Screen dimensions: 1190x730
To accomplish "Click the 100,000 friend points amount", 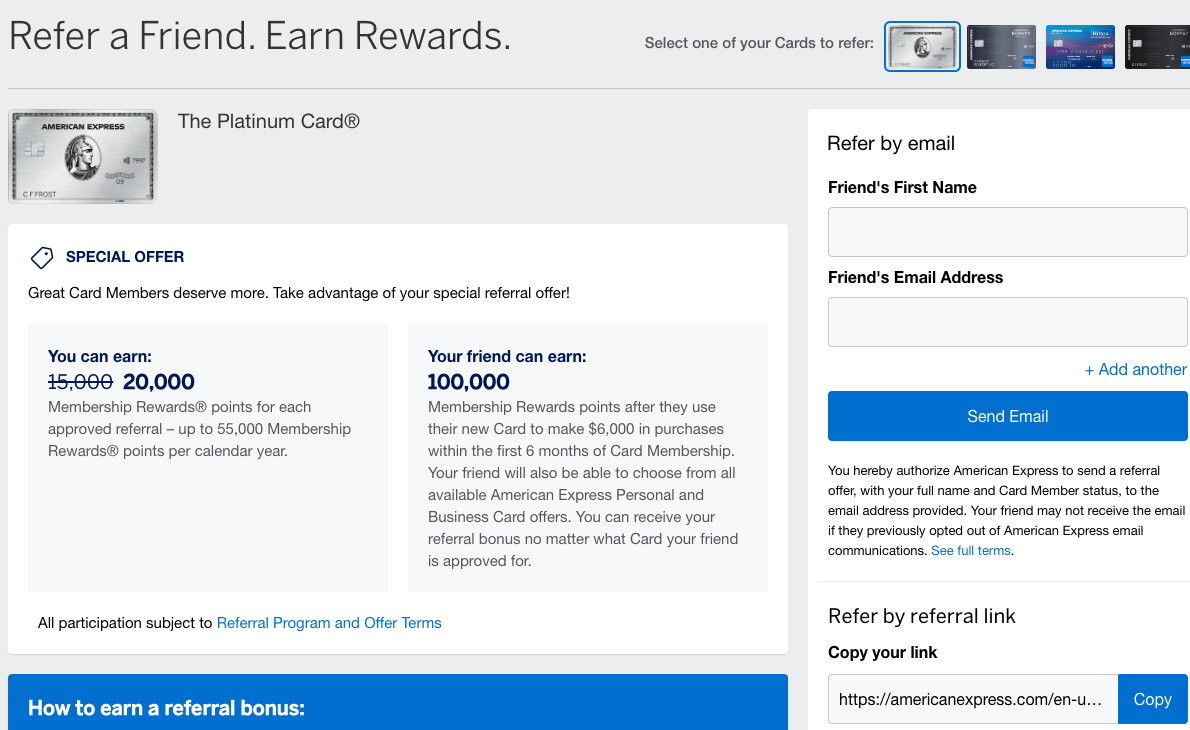I will click(x=468, y=381).
